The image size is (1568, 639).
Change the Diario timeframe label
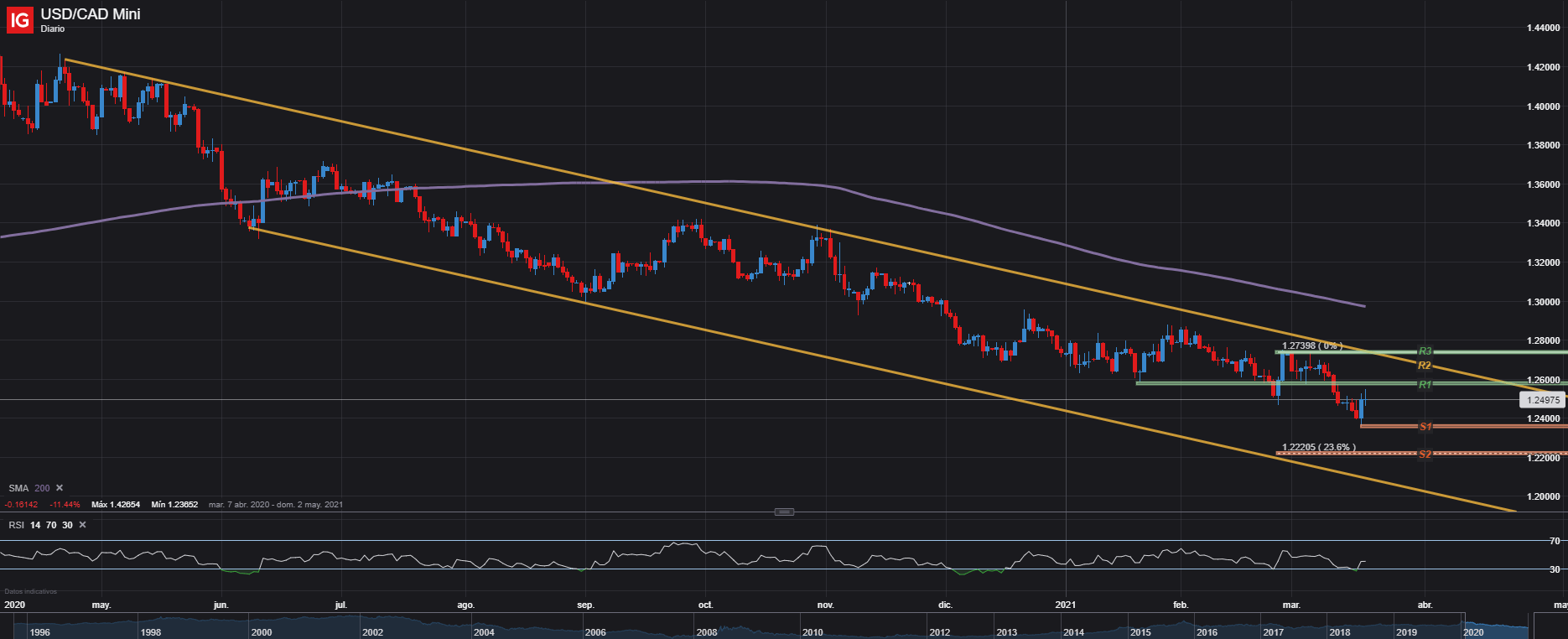53,29
